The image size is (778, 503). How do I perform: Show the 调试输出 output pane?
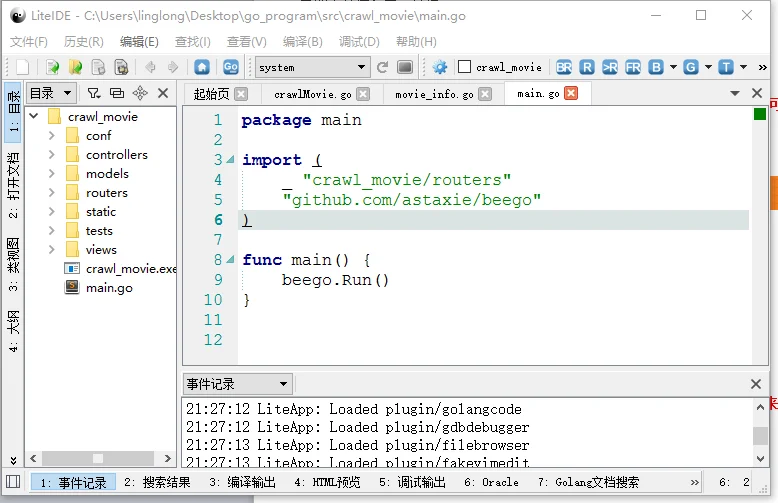(x=412, y=482)
